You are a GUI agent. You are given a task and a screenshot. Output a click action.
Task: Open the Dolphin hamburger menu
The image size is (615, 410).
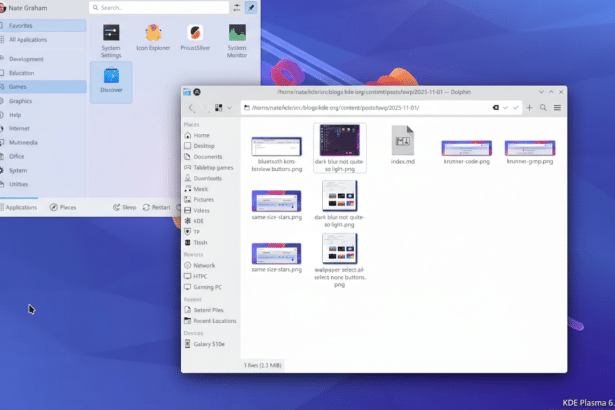557,108
